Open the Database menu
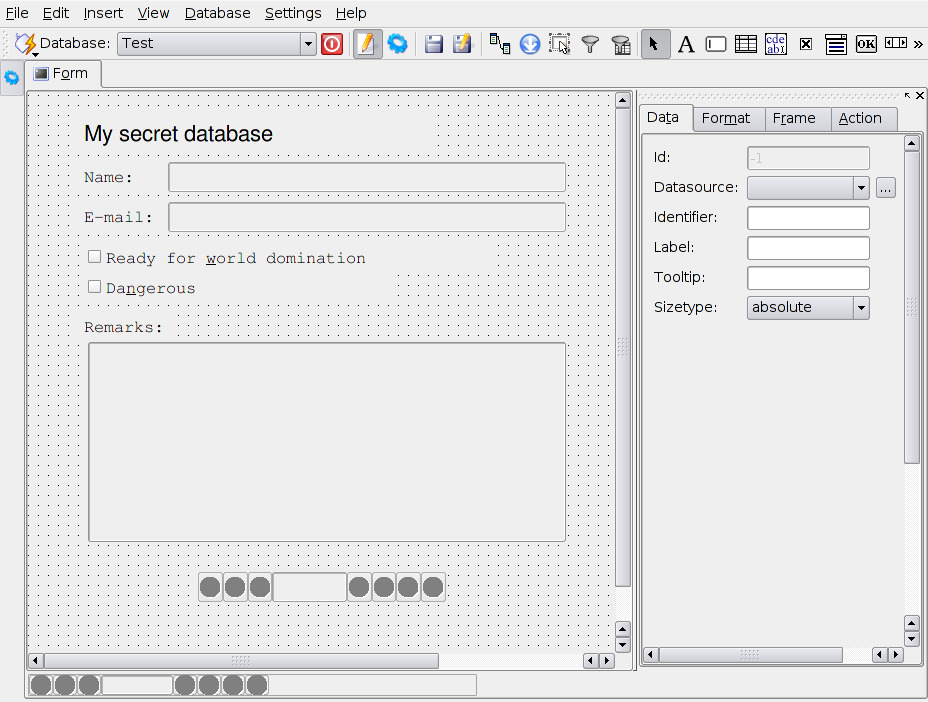Image resolution: width=928 pixels, height=702 pixels. [217, 13]
